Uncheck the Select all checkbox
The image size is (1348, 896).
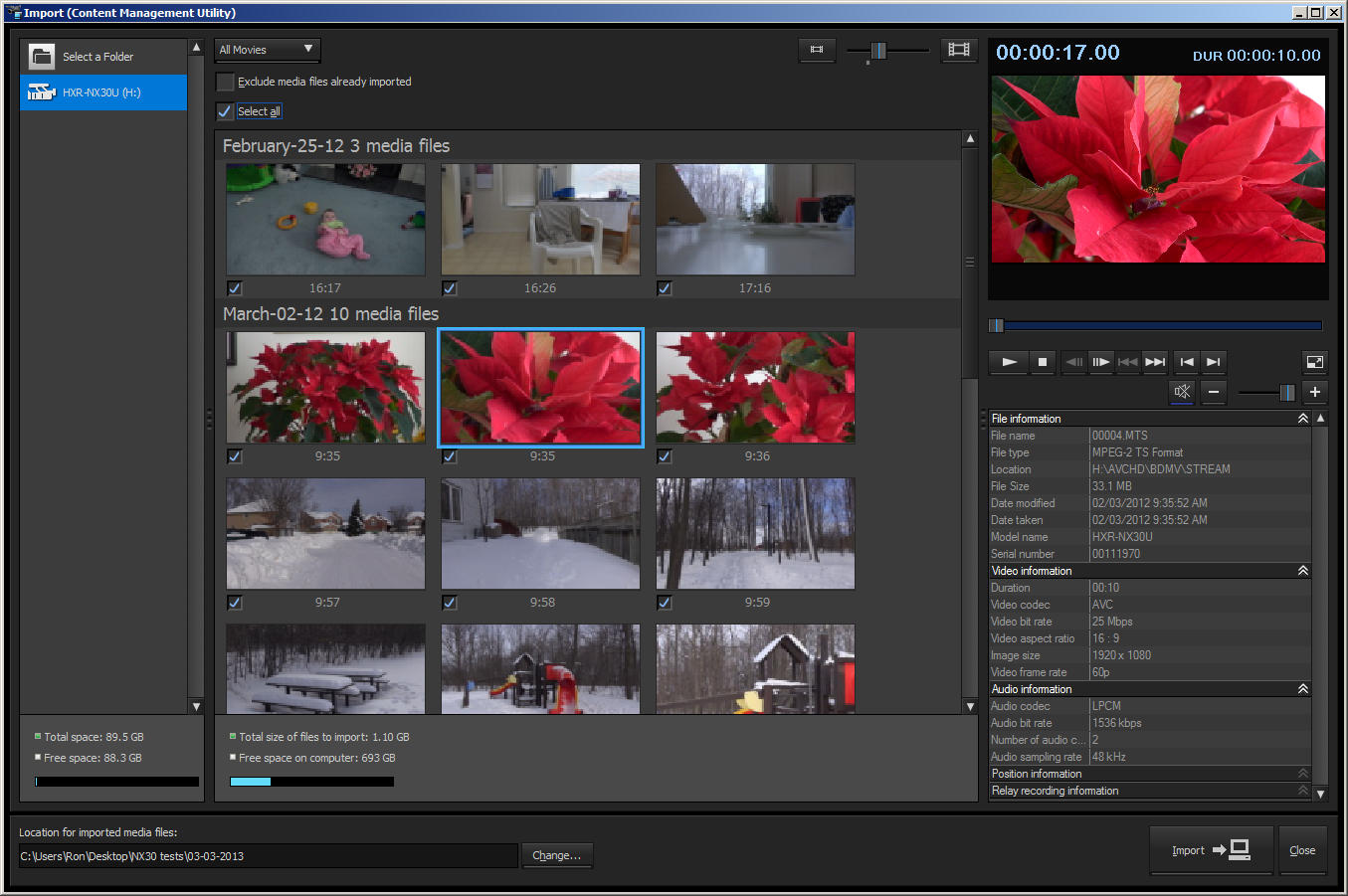(226, 111)
